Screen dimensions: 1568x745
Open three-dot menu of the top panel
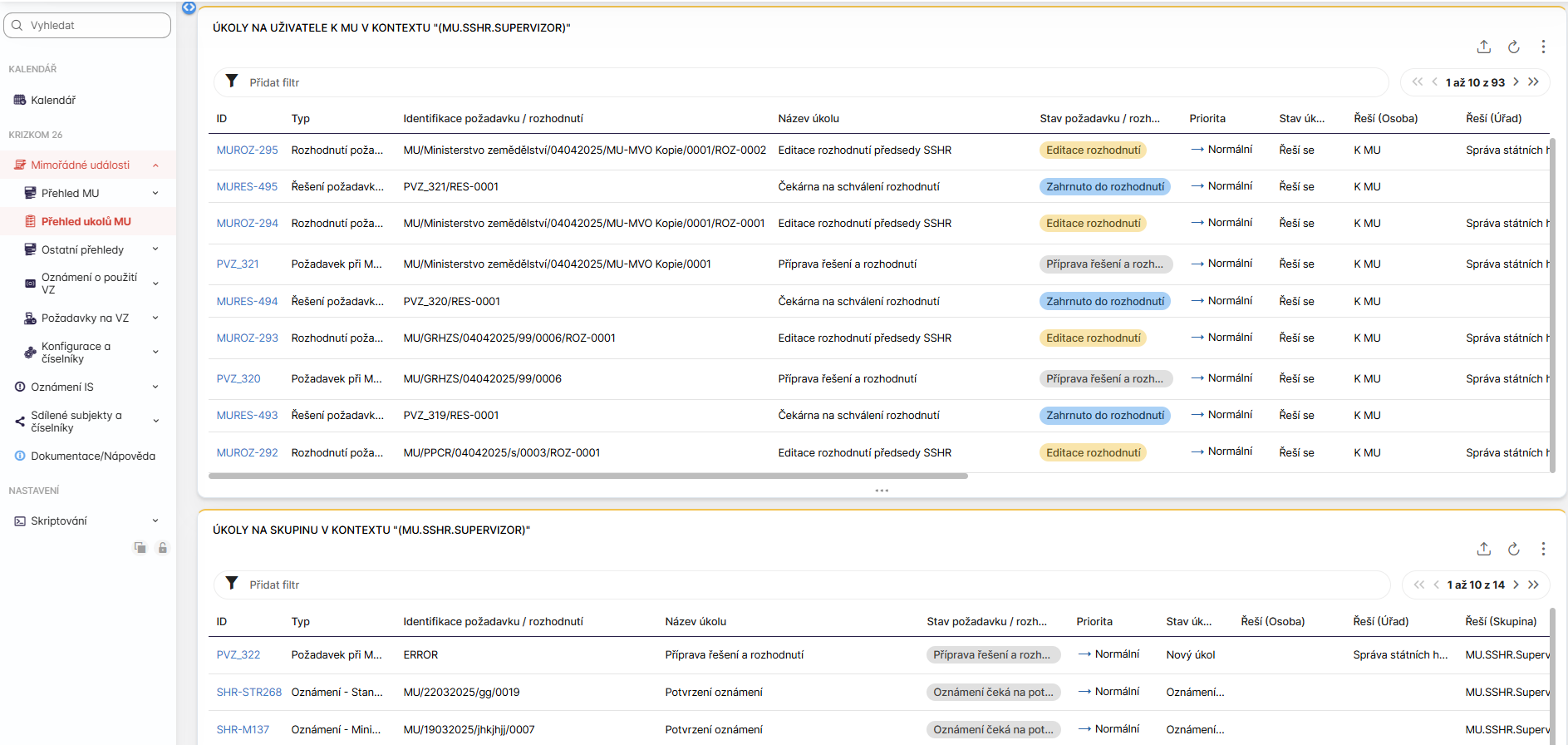pyautogui.click(x=1543, y=47)
